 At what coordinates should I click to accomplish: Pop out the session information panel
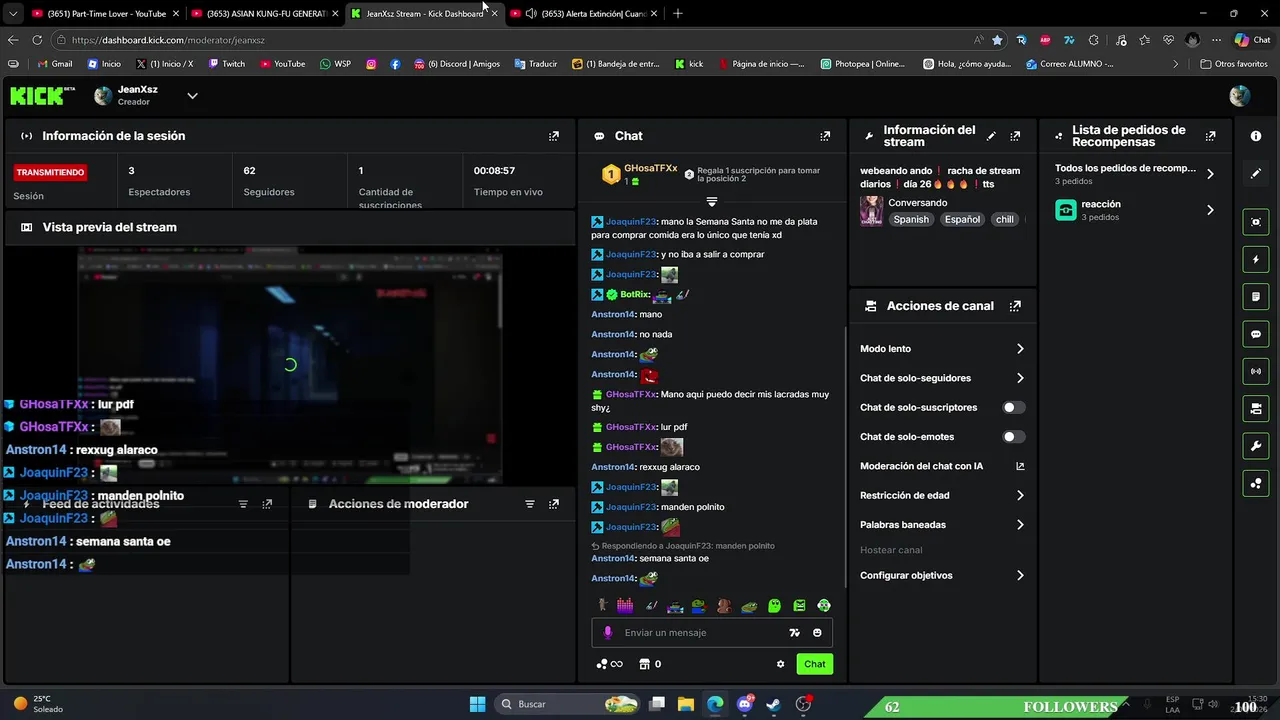[554, 136]
